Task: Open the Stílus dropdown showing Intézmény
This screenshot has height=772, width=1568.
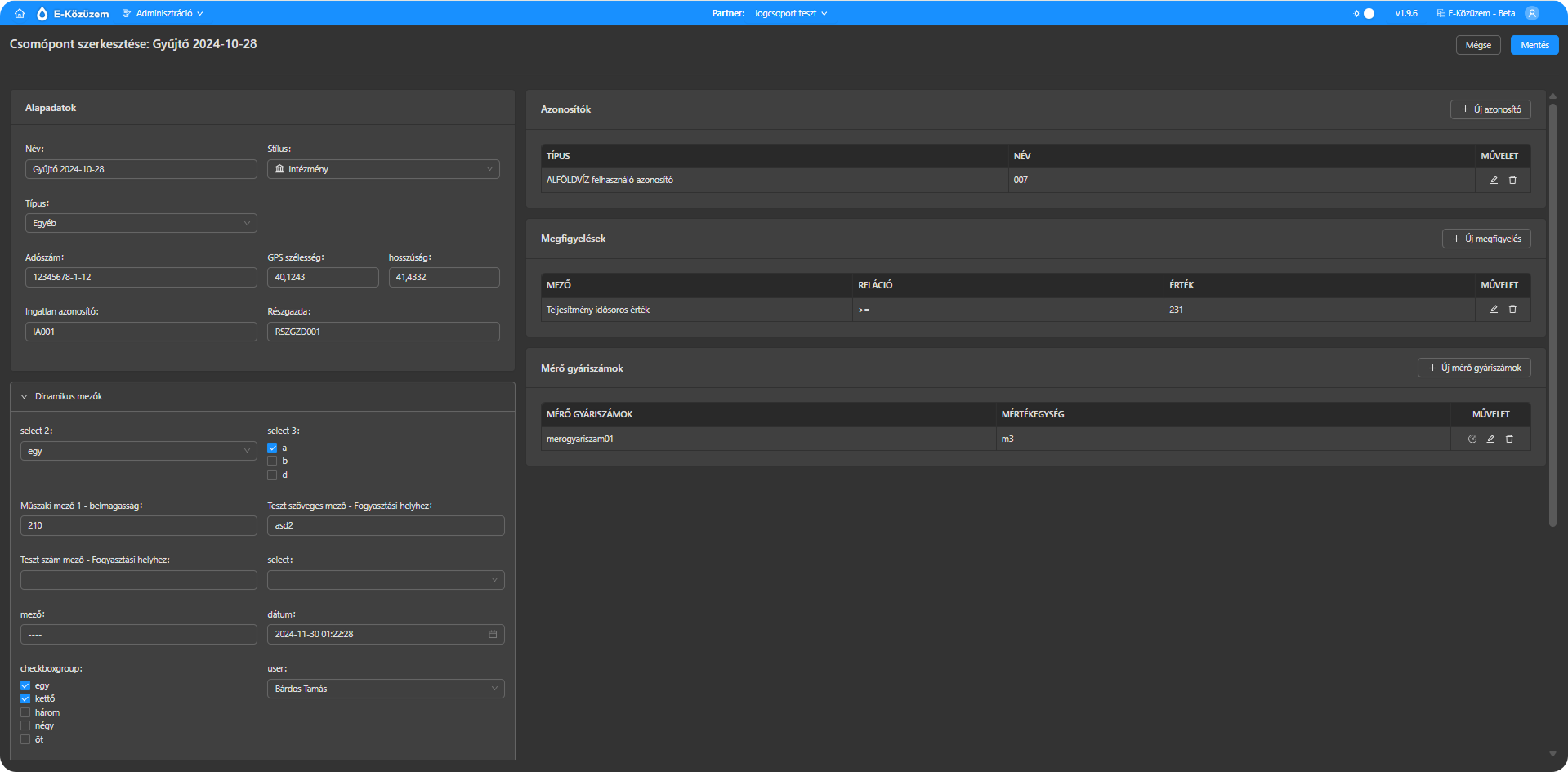Action: 383,169
